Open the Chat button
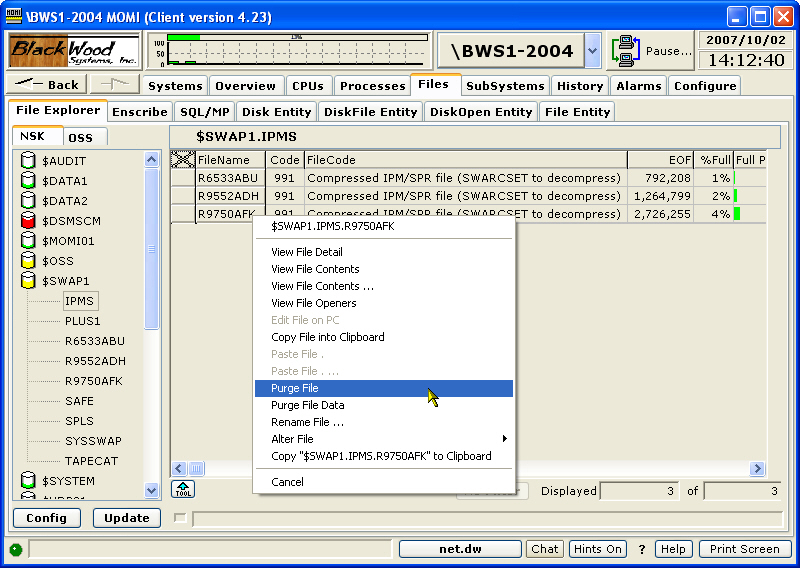 544,549
